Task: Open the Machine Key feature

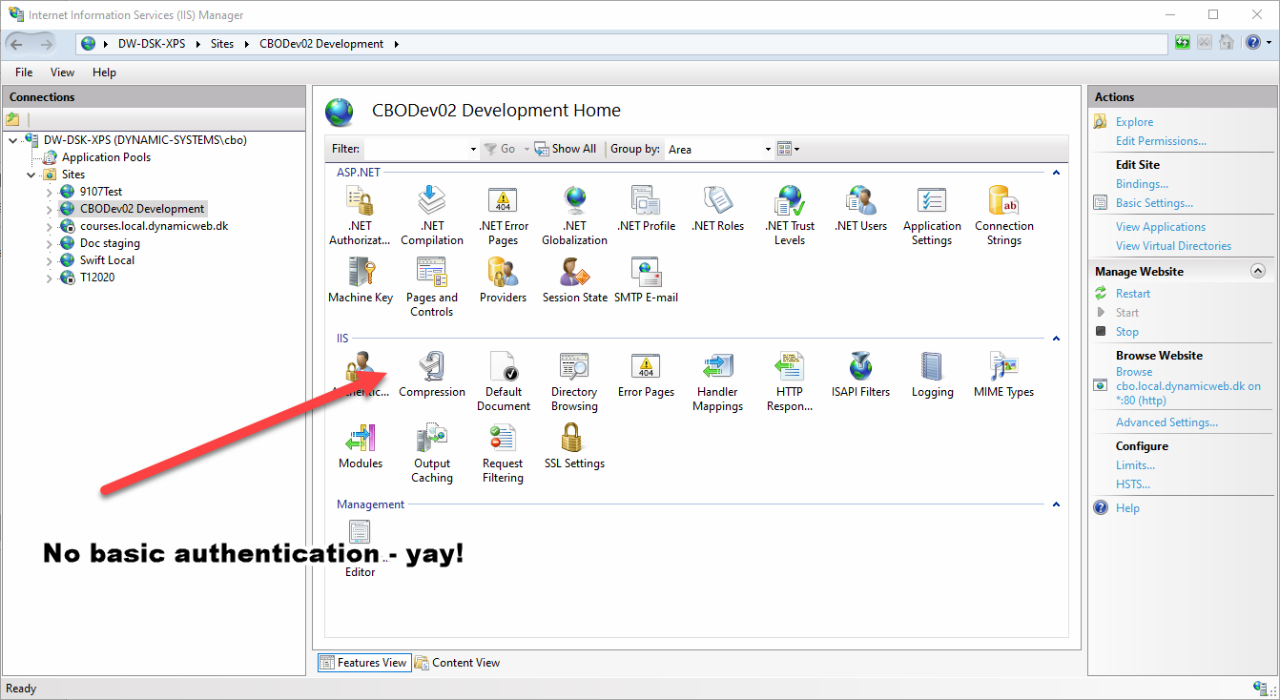Action: [x=360, y=280]
